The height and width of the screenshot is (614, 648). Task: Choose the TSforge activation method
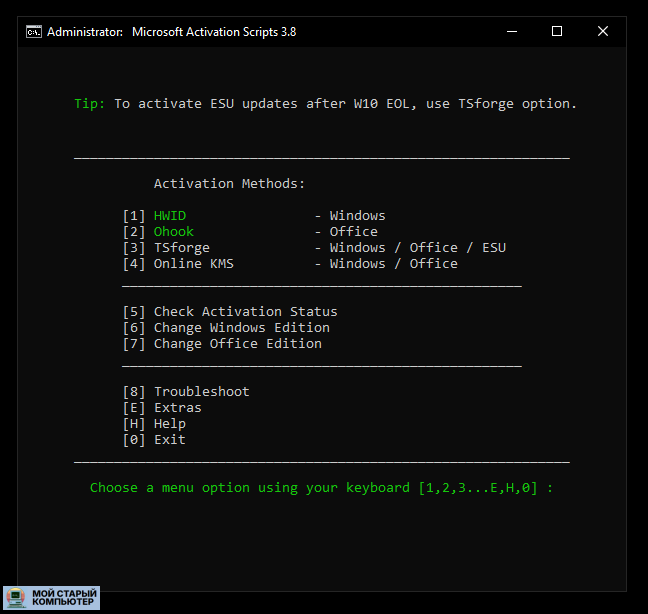pyautogui.click(x=181, y=248)
